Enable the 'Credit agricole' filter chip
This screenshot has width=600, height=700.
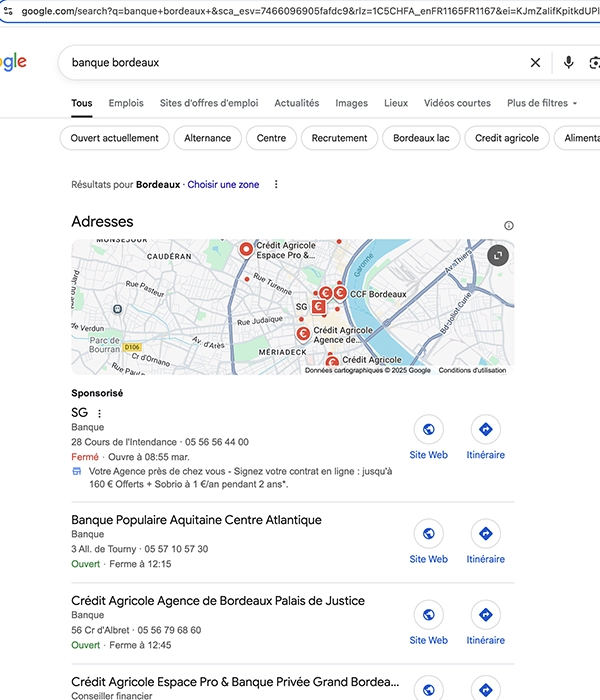coord(506,138)
